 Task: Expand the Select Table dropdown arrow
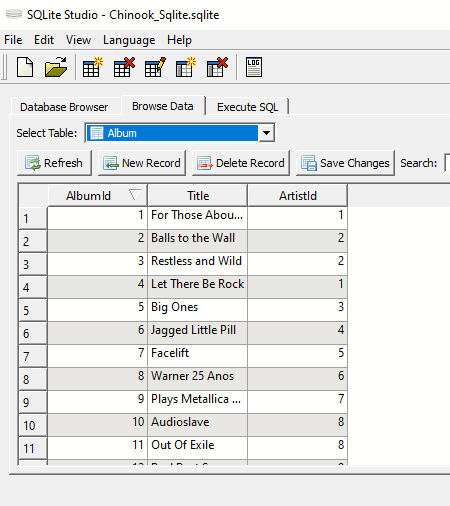click(x=266, y=133)
